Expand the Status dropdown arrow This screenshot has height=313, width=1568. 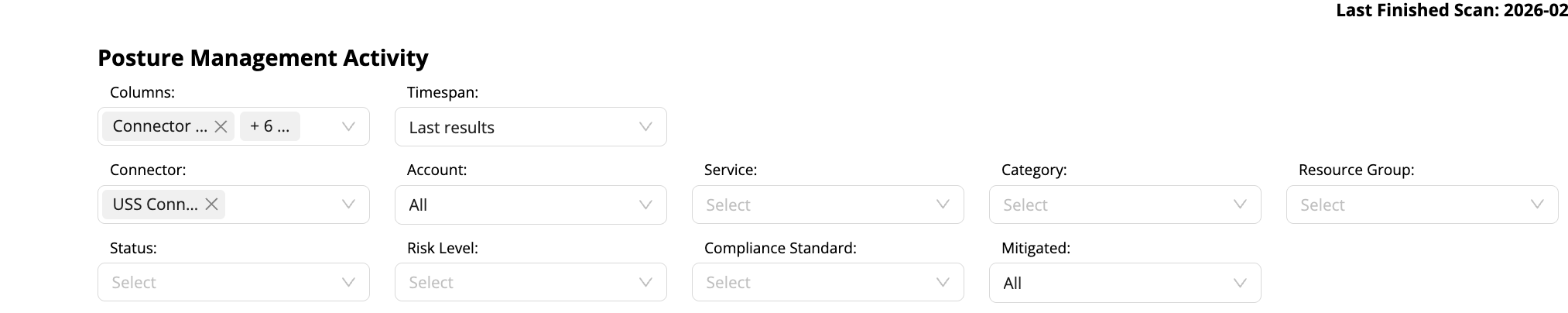348,283
